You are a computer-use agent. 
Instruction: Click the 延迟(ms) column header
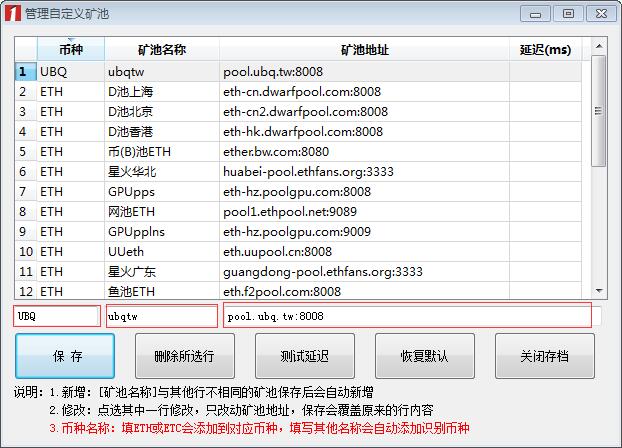click(x=545, y=49)
